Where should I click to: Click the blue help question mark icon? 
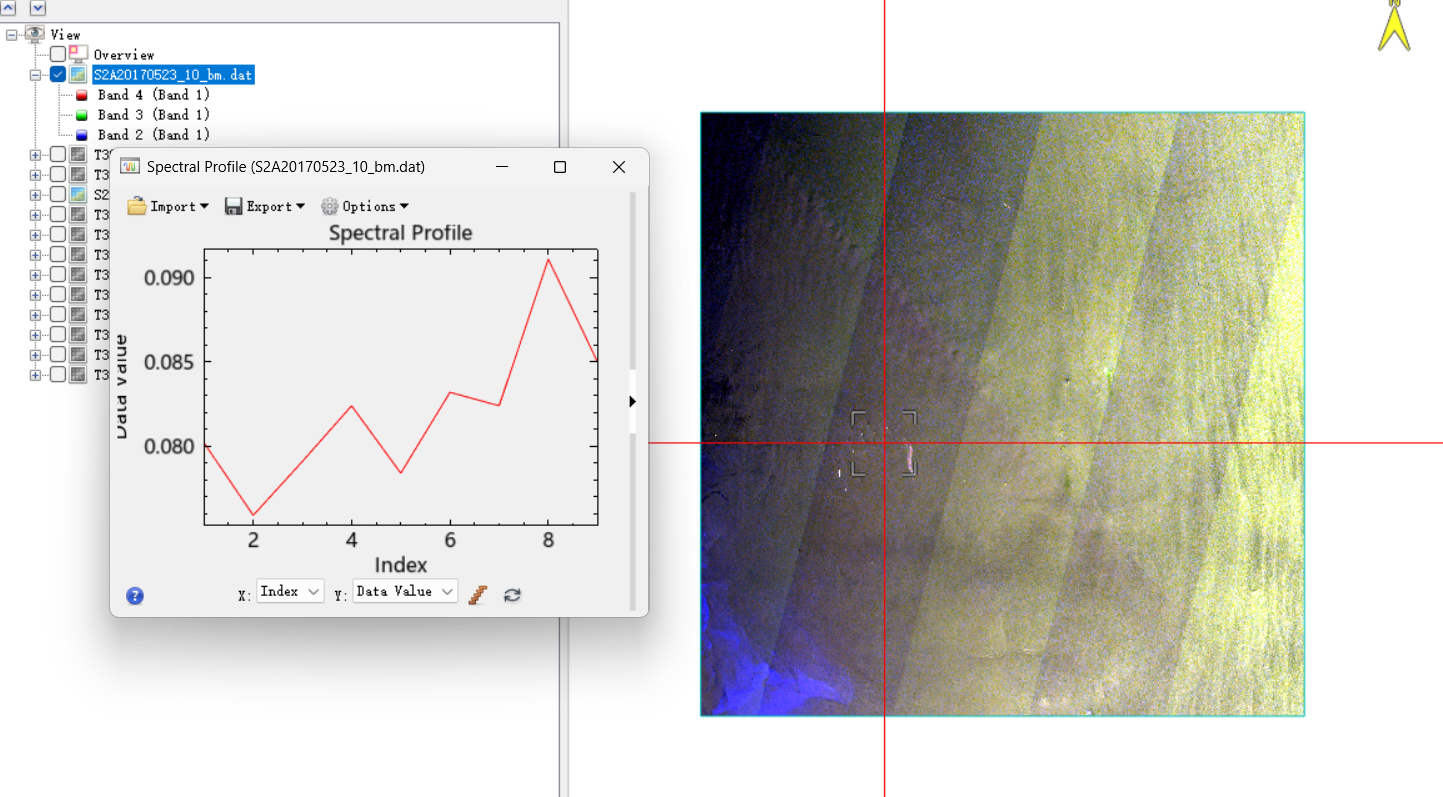tap(135, 596)
